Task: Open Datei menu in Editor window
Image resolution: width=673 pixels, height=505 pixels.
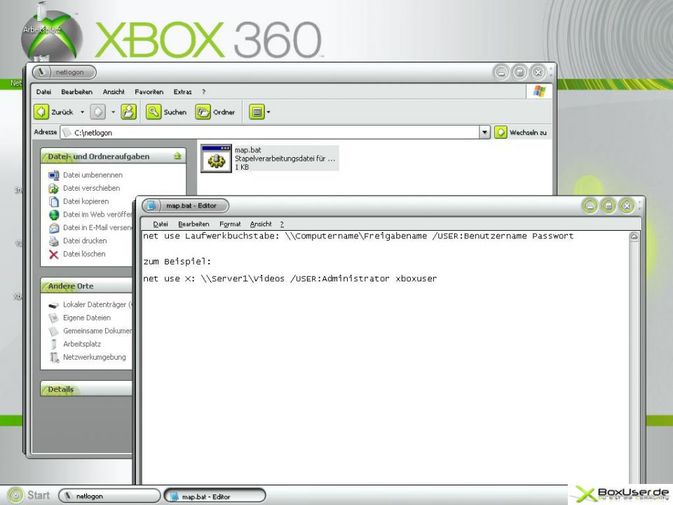Action: [x=161, y=224]
